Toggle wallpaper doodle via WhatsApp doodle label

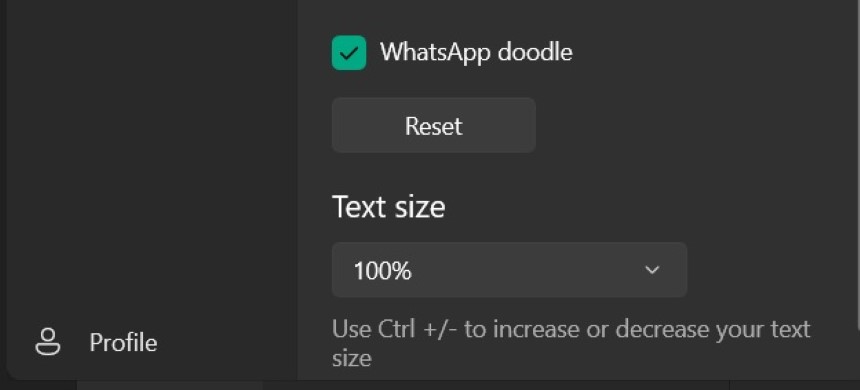click(x=476, y=53)
